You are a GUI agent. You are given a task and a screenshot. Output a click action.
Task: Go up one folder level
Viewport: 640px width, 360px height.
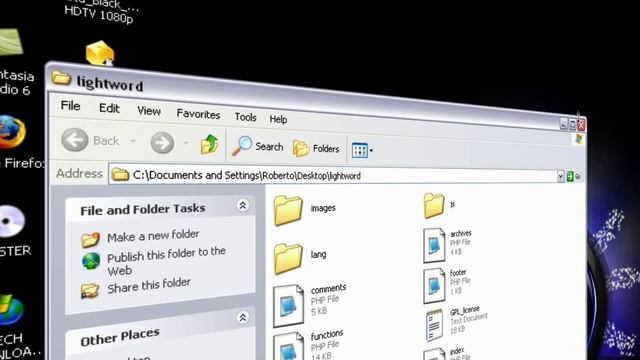209,144
